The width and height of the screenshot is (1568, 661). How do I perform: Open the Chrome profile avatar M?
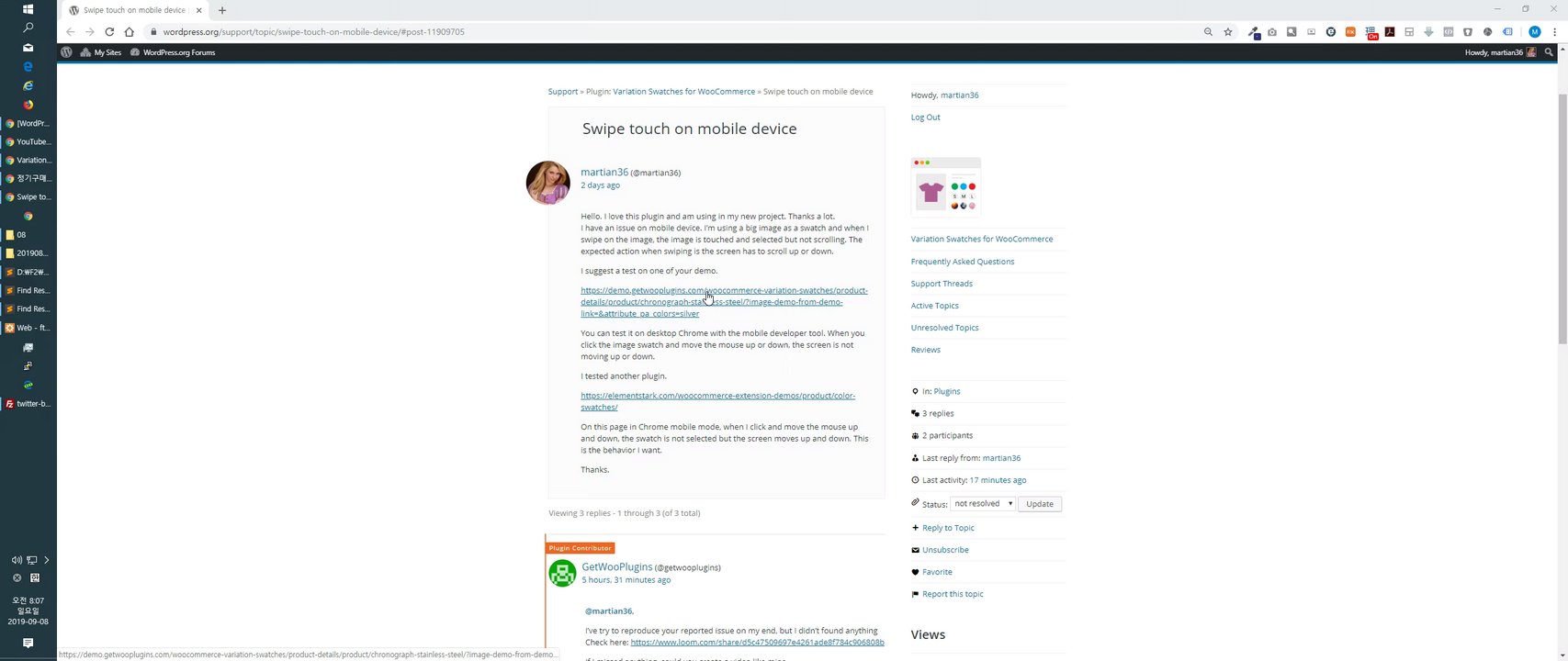tap(1534, 32)
